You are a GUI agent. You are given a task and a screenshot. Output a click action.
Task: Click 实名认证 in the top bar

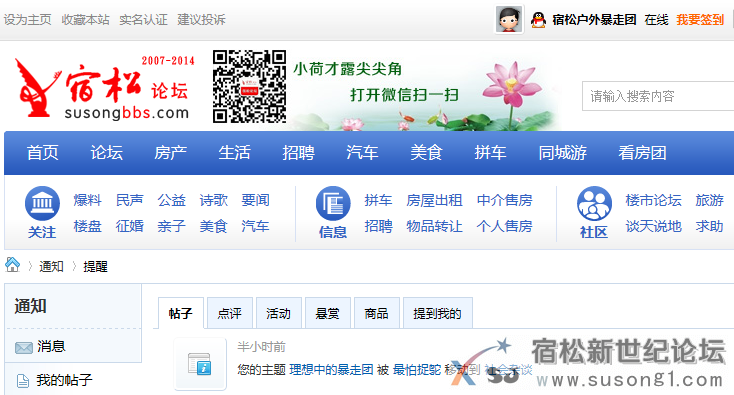(144, 20)
